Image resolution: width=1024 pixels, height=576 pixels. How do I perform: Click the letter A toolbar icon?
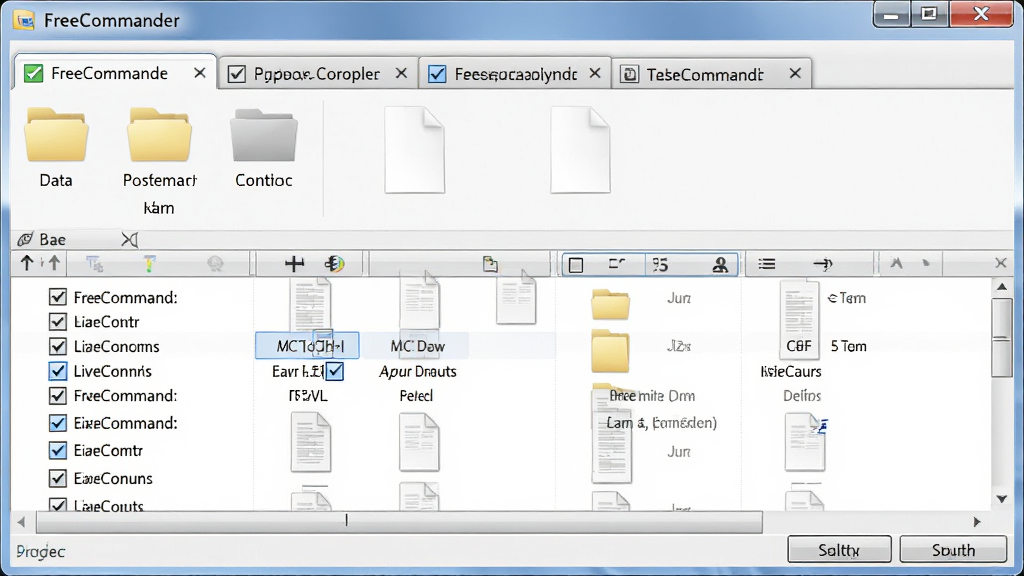897,263
